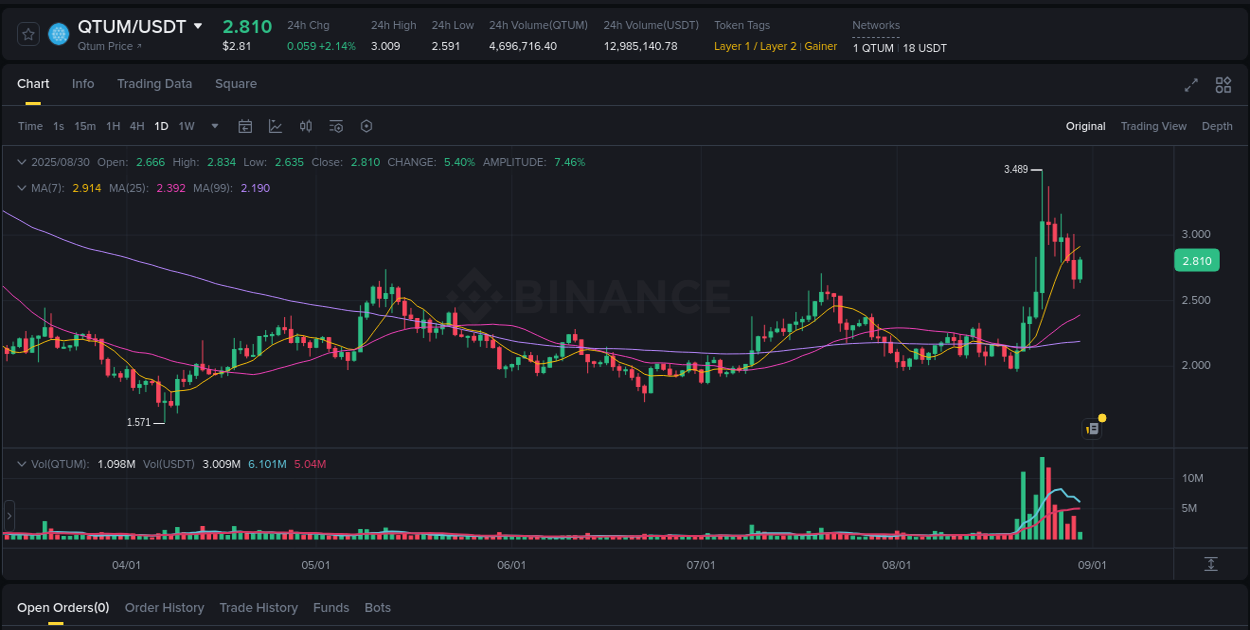
Task: Expand the chart to fullscreen
Action: pyautogui.click(x=1190, y=85)
